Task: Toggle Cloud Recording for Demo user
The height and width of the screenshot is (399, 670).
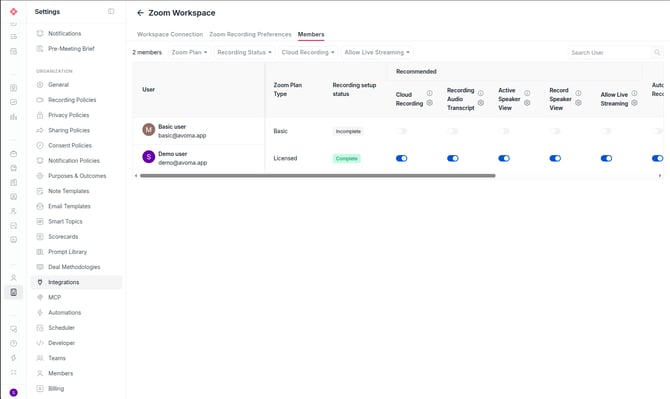Action: pos(402,158)
